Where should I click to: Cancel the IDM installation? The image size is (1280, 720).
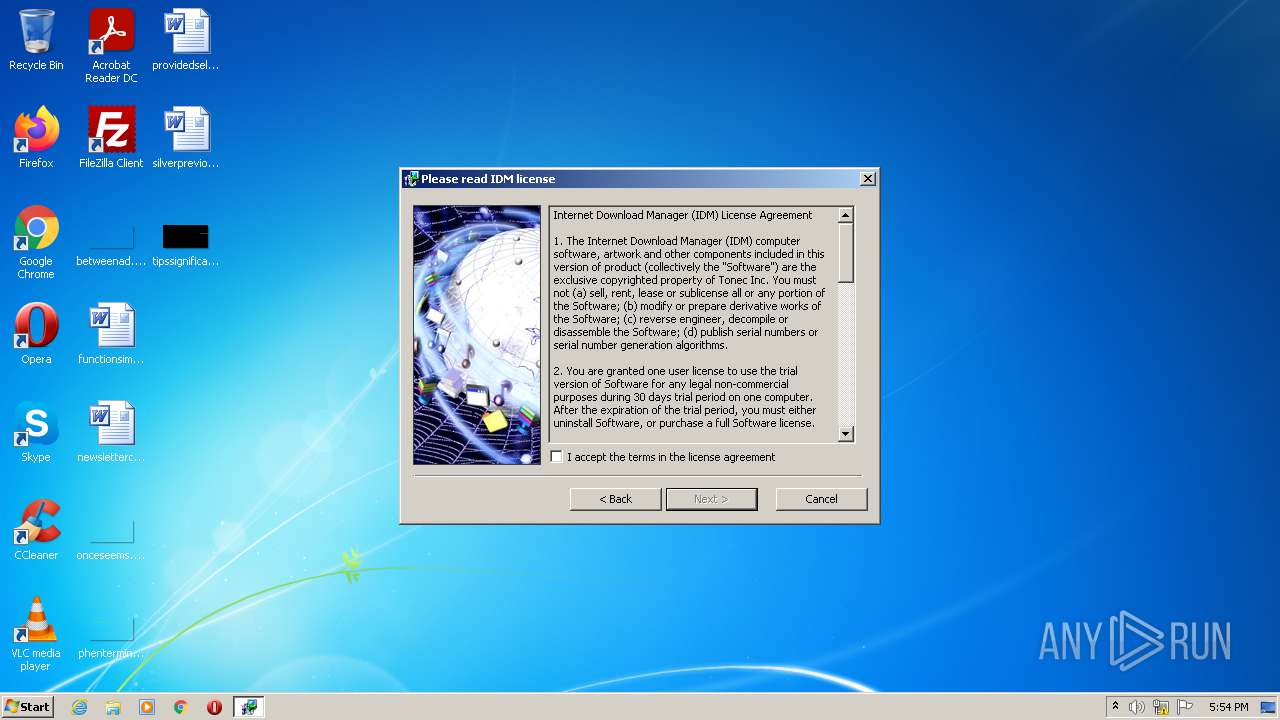(821, 499)
